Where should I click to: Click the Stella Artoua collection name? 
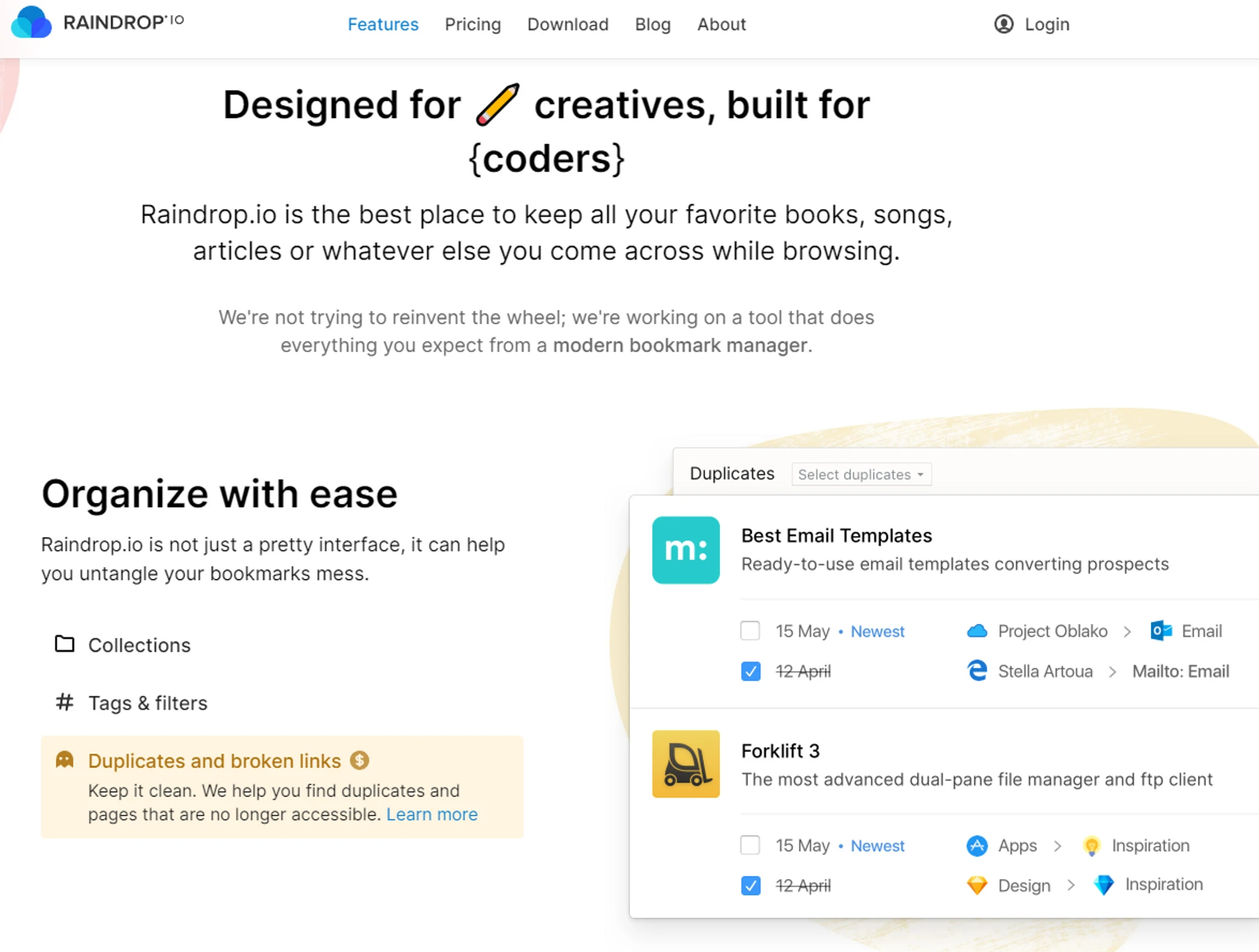1046,671
